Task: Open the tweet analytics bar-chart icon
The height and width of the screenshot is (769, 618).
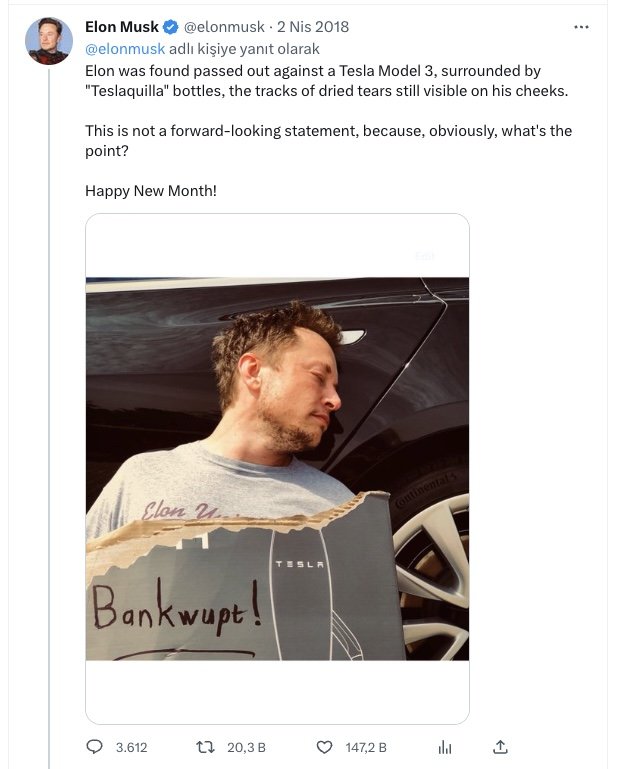Action: pyautogui.click(x=446, y=747)
